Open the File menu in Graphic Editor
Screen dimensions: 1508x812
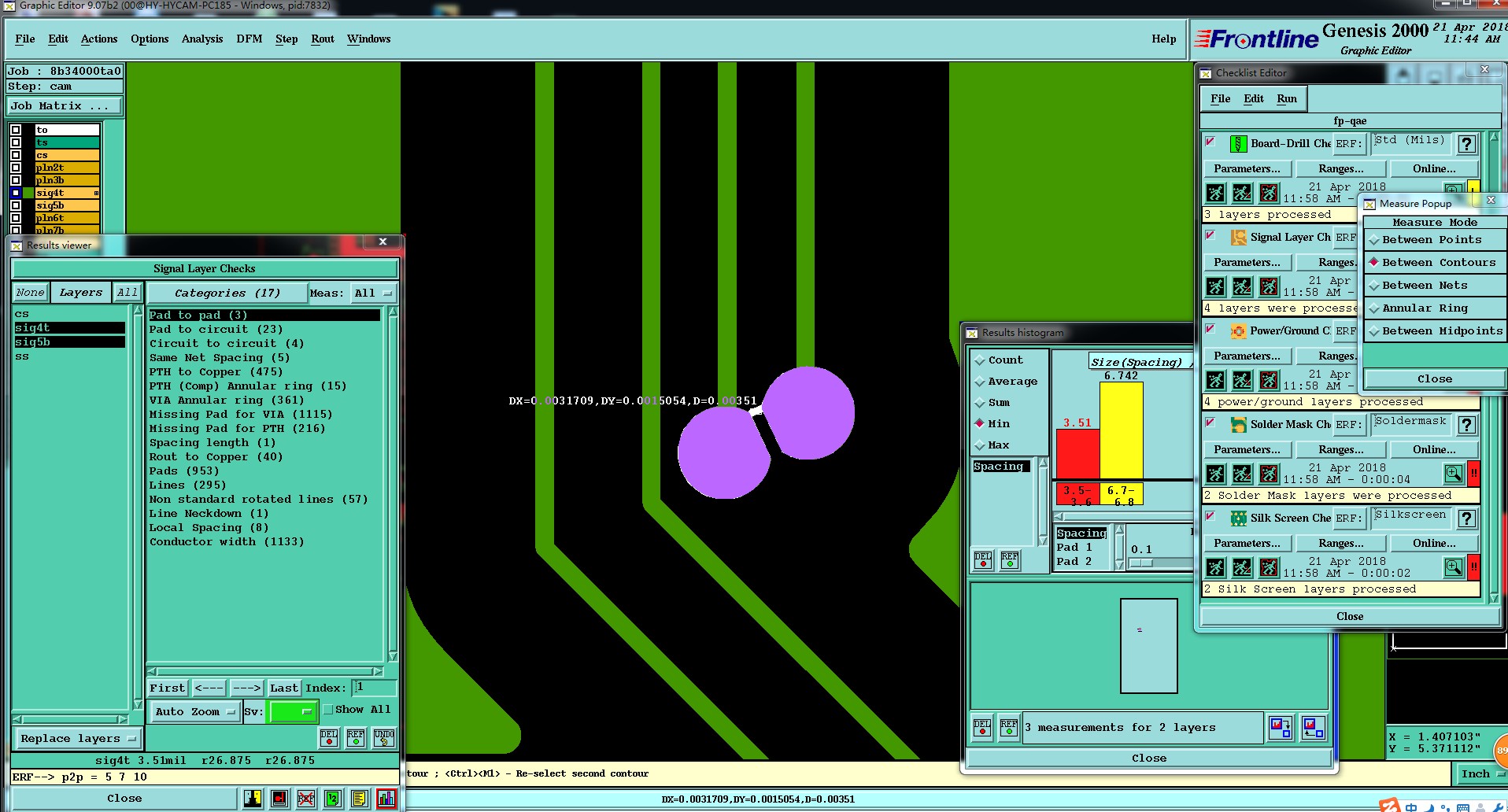pyautogui.click(x=25, y=39)
